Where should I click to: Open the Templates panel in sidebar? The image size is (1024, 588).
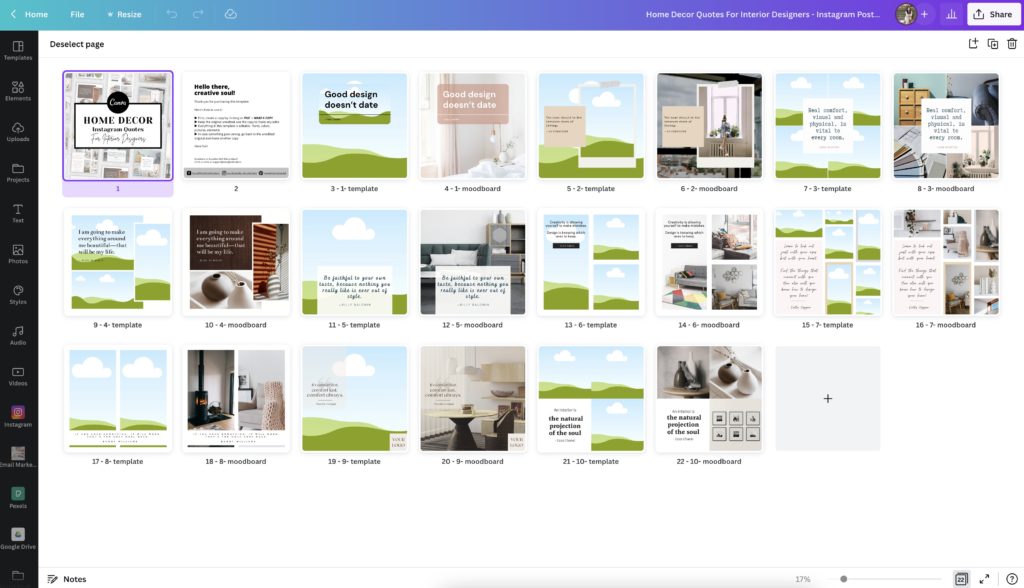coord(18,50)
